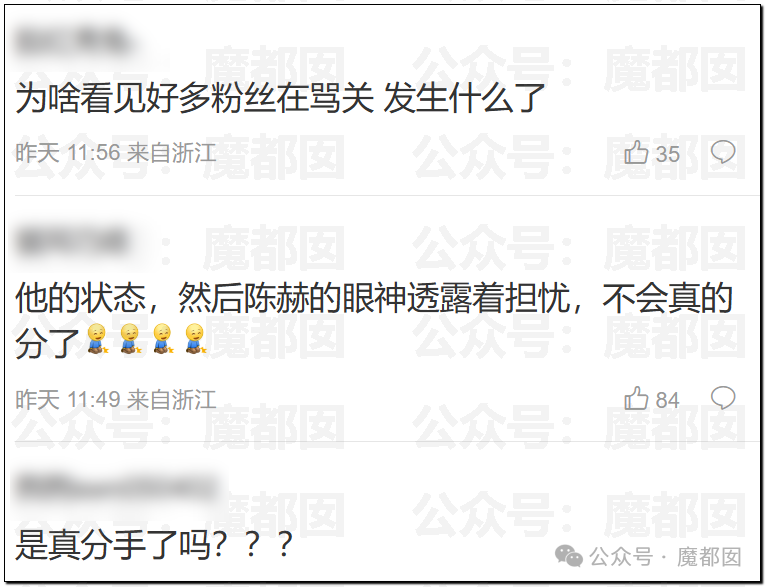The image size is (766, 587).
Task: Click the 公众号 · 魔都囡 watermark text
Action: point(665,557)
